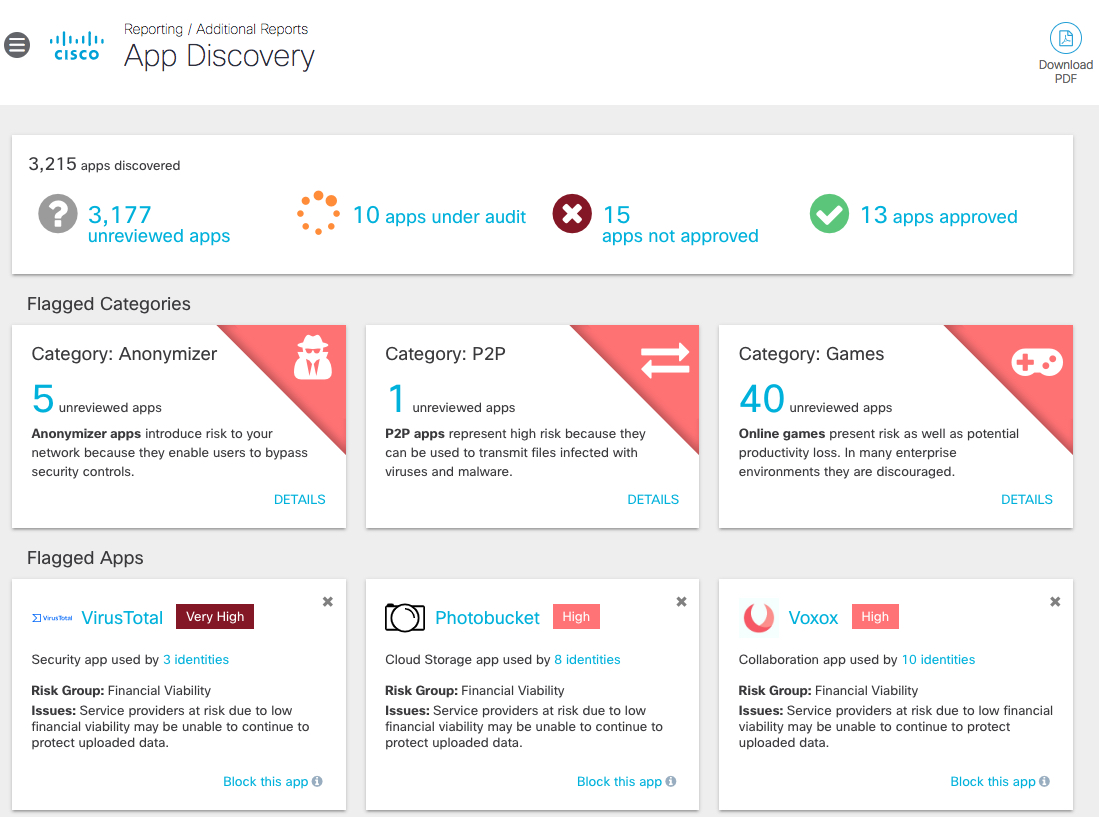Click the Anonymizer spy category icon
1099x817 pixels.
coord(313,357)
